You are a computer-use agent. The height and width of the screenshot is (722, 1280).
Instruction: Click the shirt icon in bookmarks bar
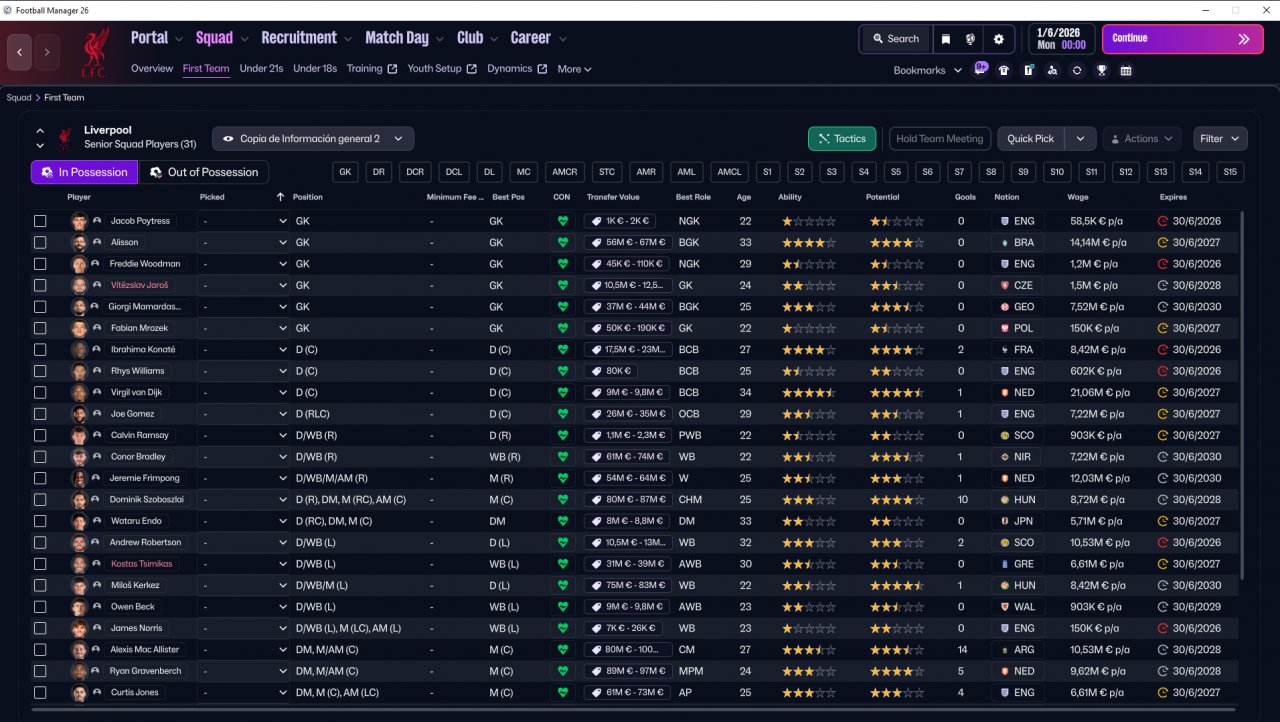click(1004, 70)
